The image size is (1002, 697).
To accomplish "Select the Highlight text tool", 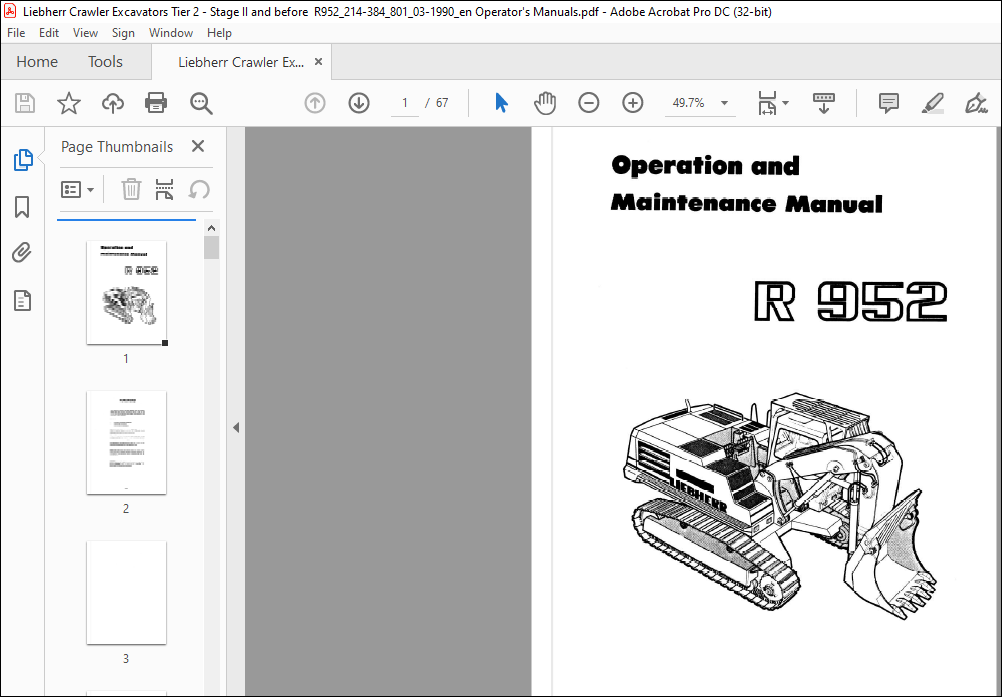I will coord(933,103).
